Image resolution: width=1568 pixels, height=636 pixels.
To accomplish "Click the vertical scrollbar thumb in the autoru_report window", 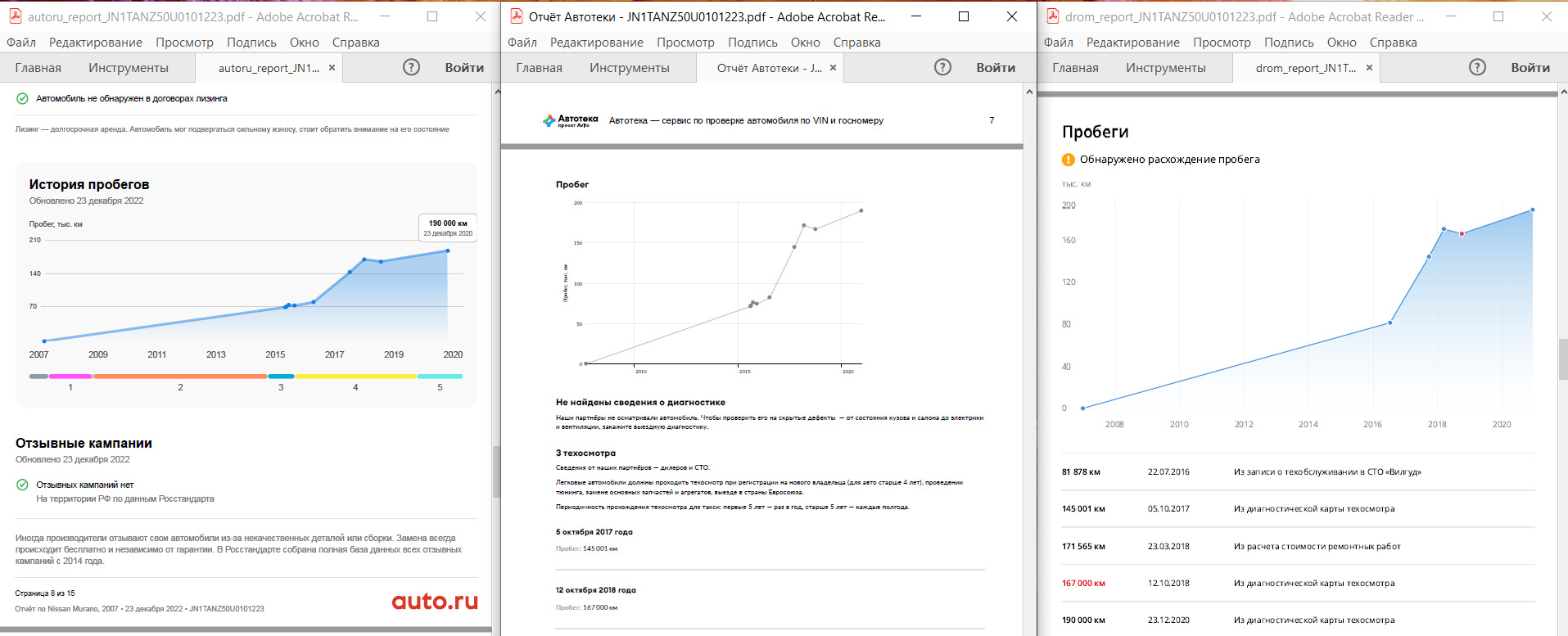I will point(496,472).
